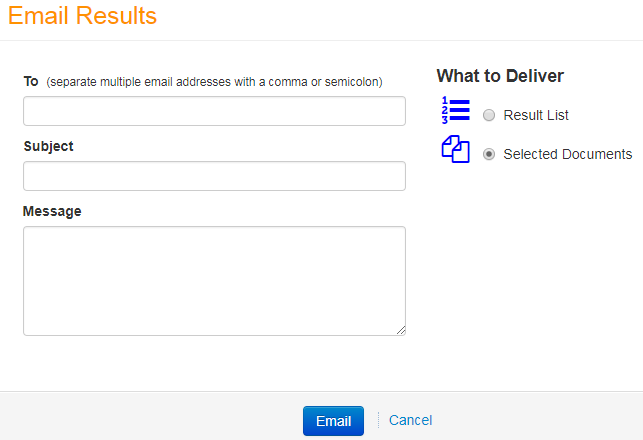Focus the To email address field
Screen dimensions: 643x440
pos(214,111)
